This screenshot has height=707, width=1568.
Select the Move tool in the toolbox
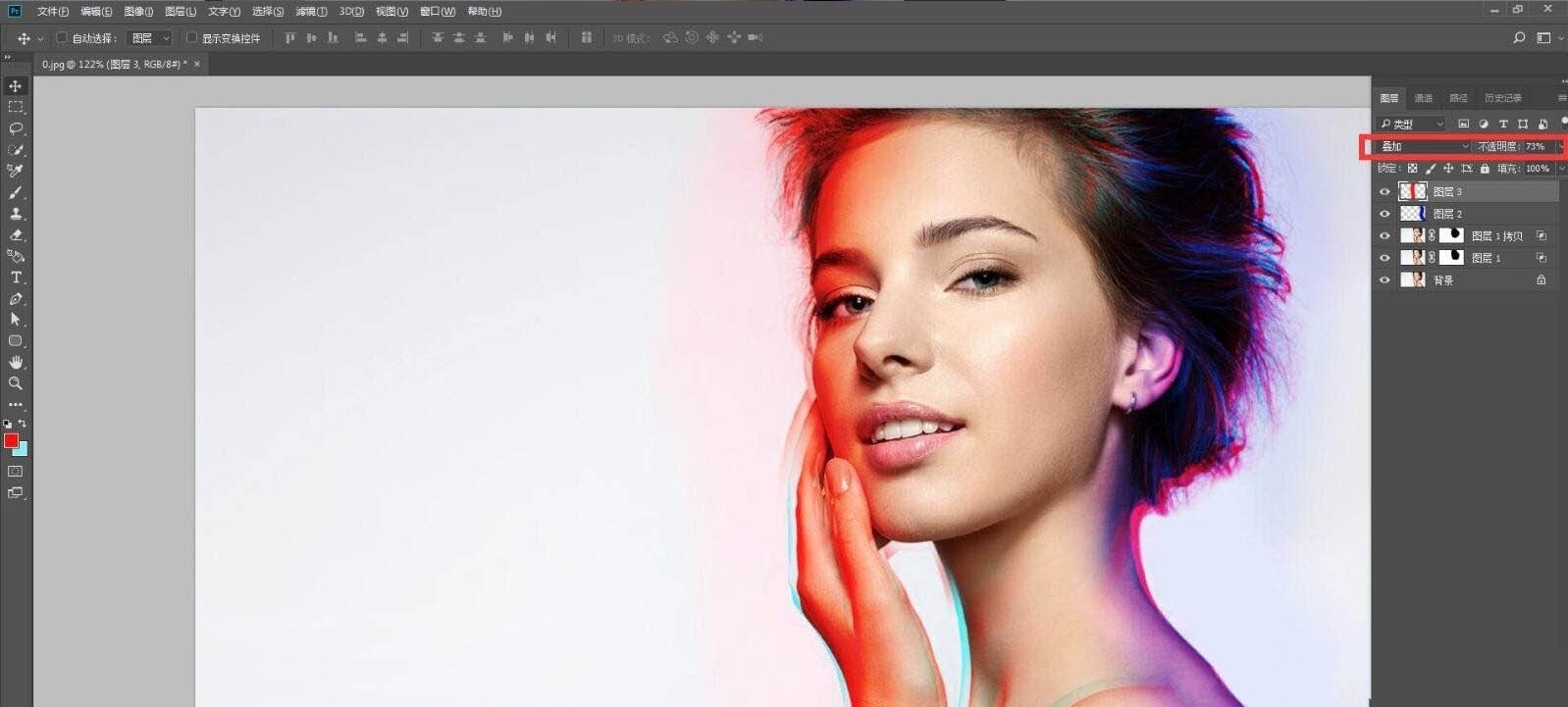point(16,86)
